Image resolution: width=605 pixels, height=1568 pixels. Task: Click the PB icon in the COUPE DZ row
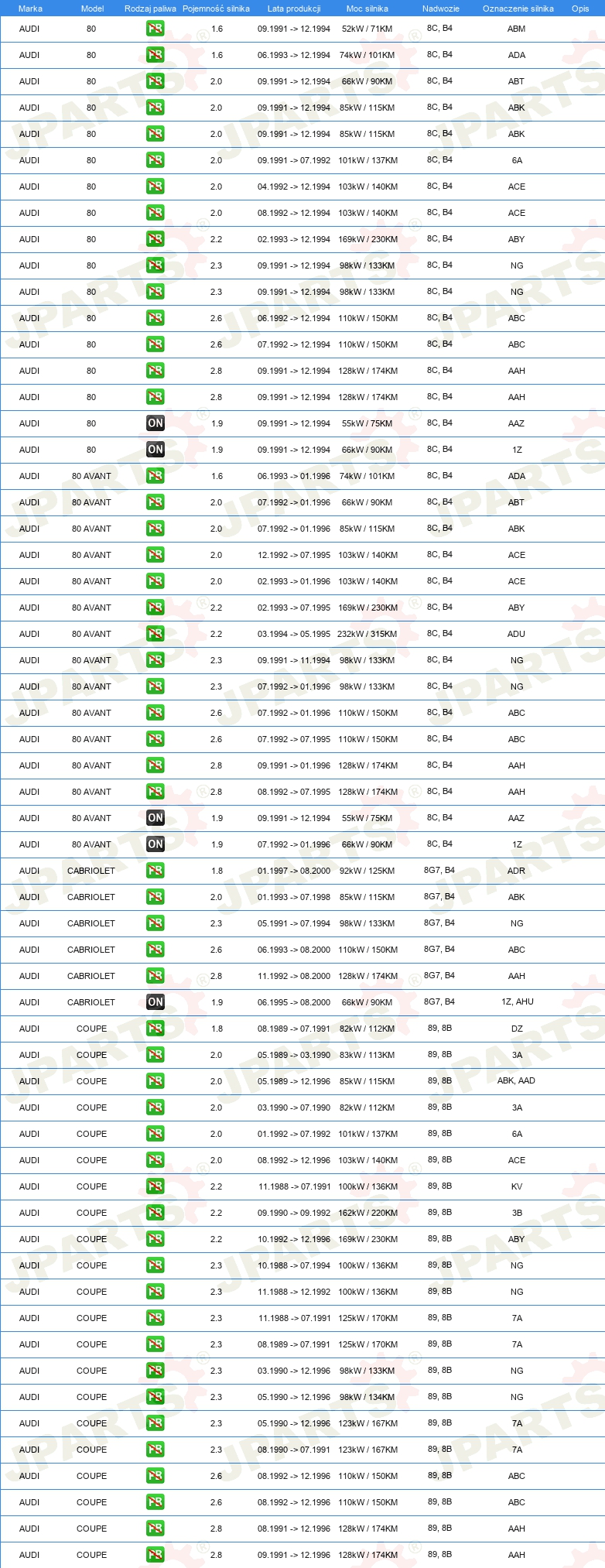[x=156, y=1029]
